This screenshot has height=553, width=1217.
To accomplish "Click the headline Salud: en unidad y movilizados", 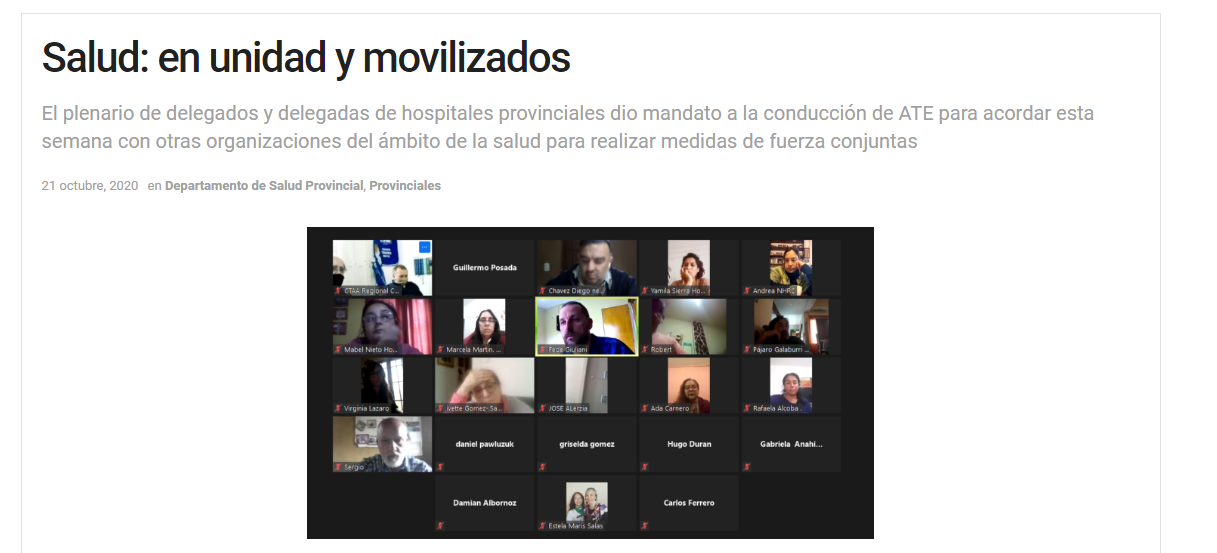I will 306,58.
